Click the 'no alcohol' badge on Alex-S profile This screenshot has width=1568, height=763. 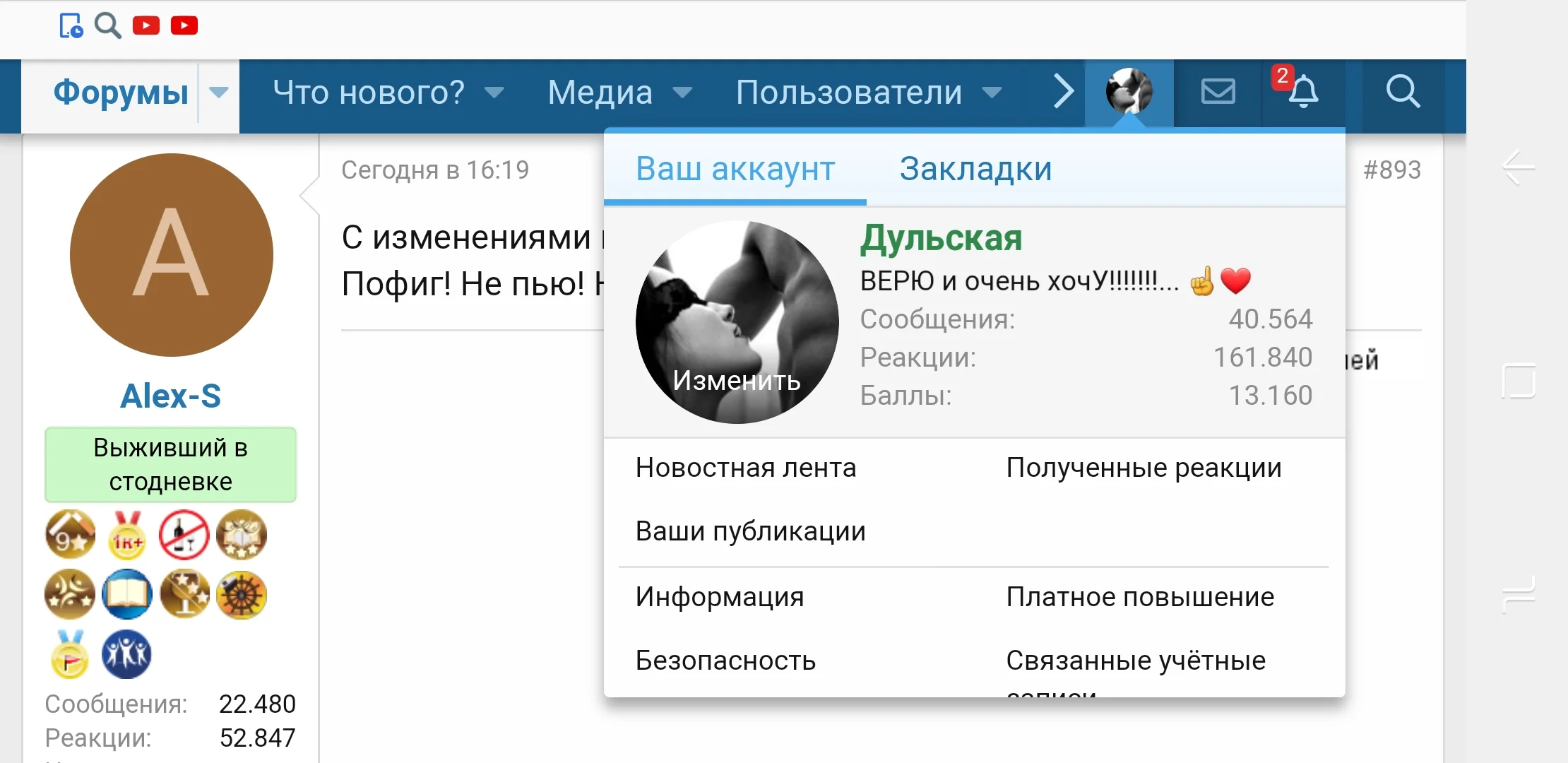coord(184,535)
